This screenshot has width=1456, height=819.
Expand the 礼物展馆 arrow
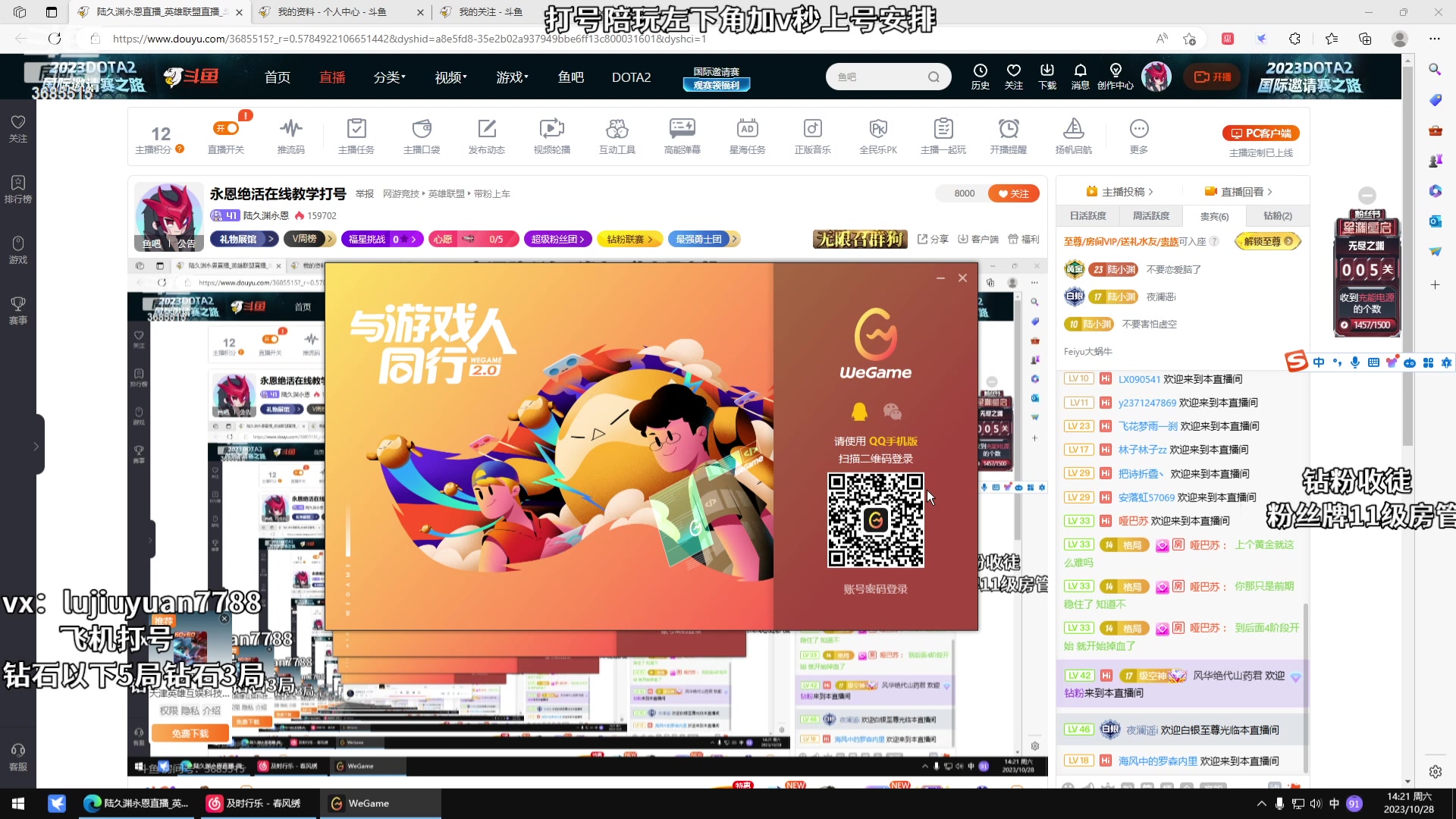271,239
